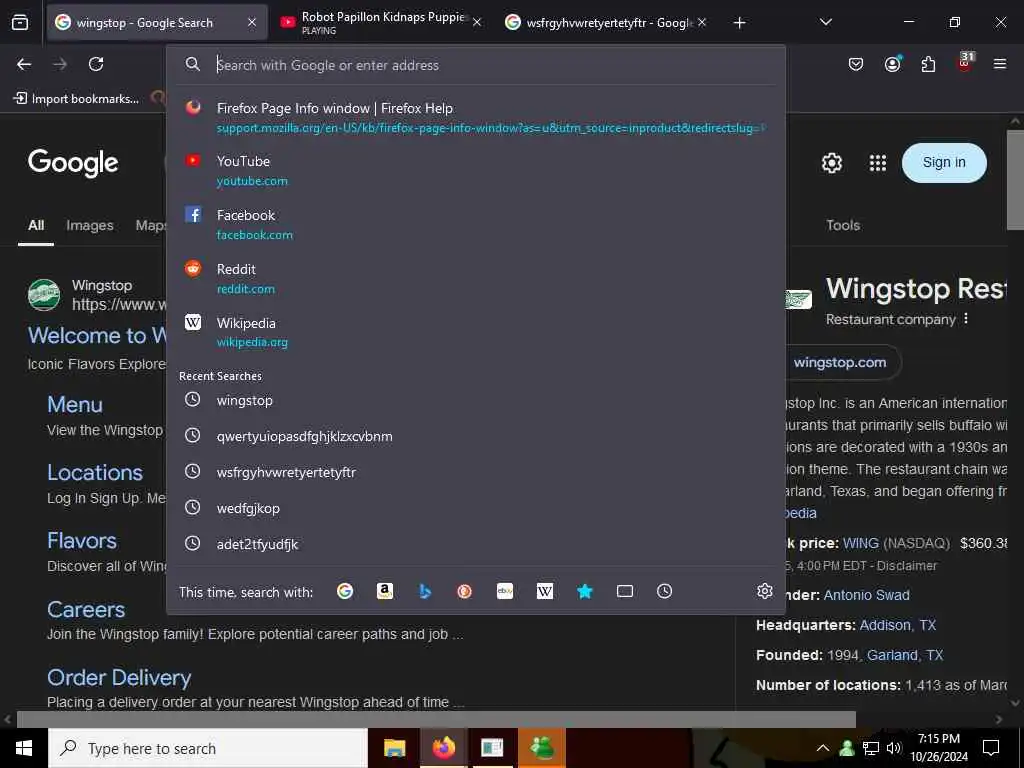1024x768 pixels.
Task: Choose recent search wedfgjkop
Action: 475,508
